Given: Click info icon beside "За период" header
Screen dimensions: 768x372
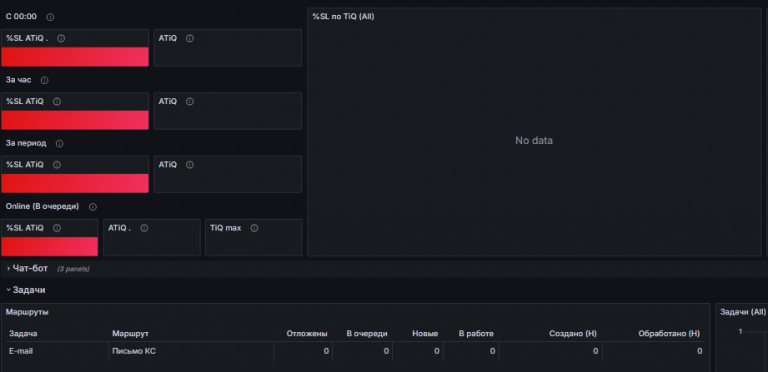Looking at the screenshot, I should tap(59, 144).
